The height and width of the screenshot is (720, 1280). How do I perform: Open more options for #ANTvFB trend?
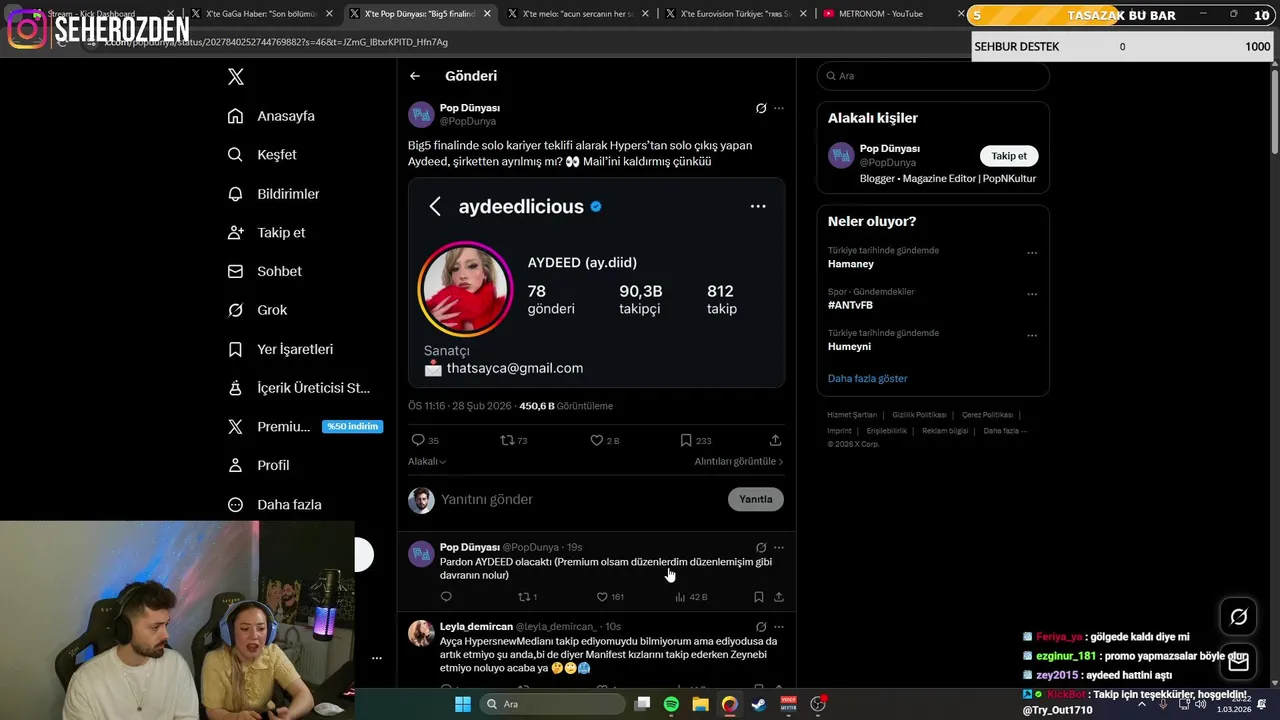pyautogui.click(x=1032, y=294)
